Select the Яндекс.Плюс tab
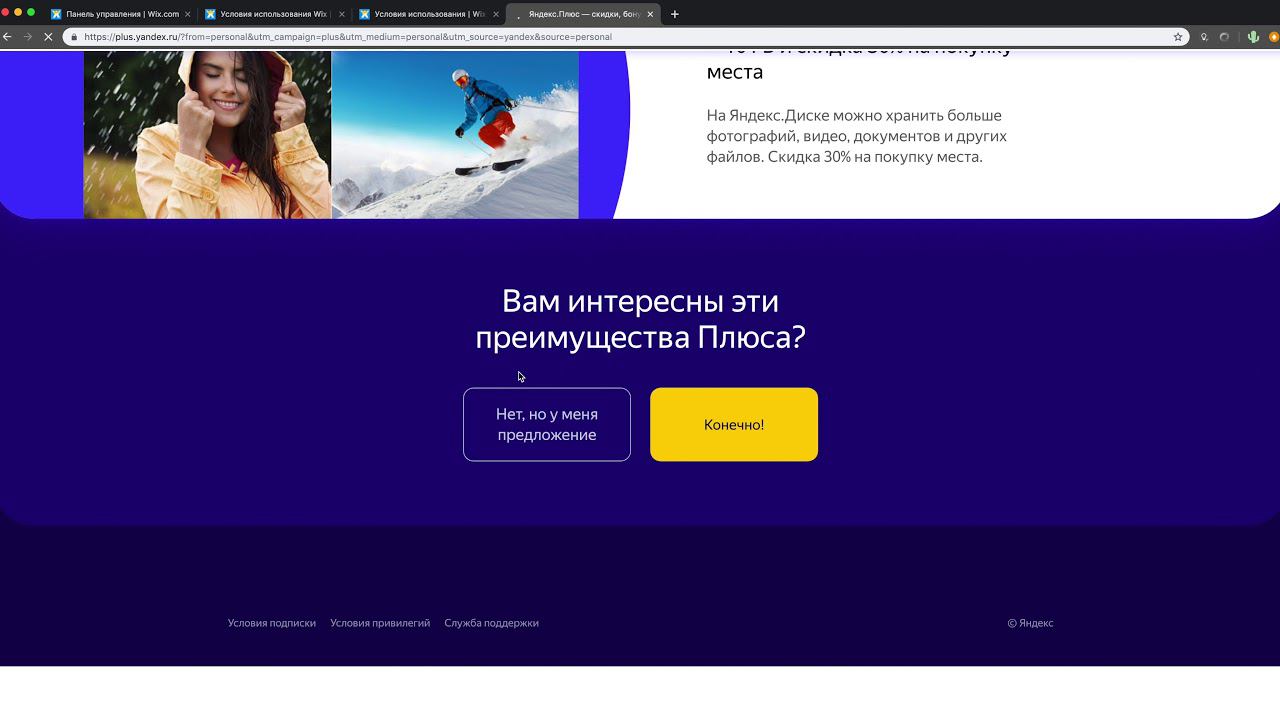 [x=583, y=14]
